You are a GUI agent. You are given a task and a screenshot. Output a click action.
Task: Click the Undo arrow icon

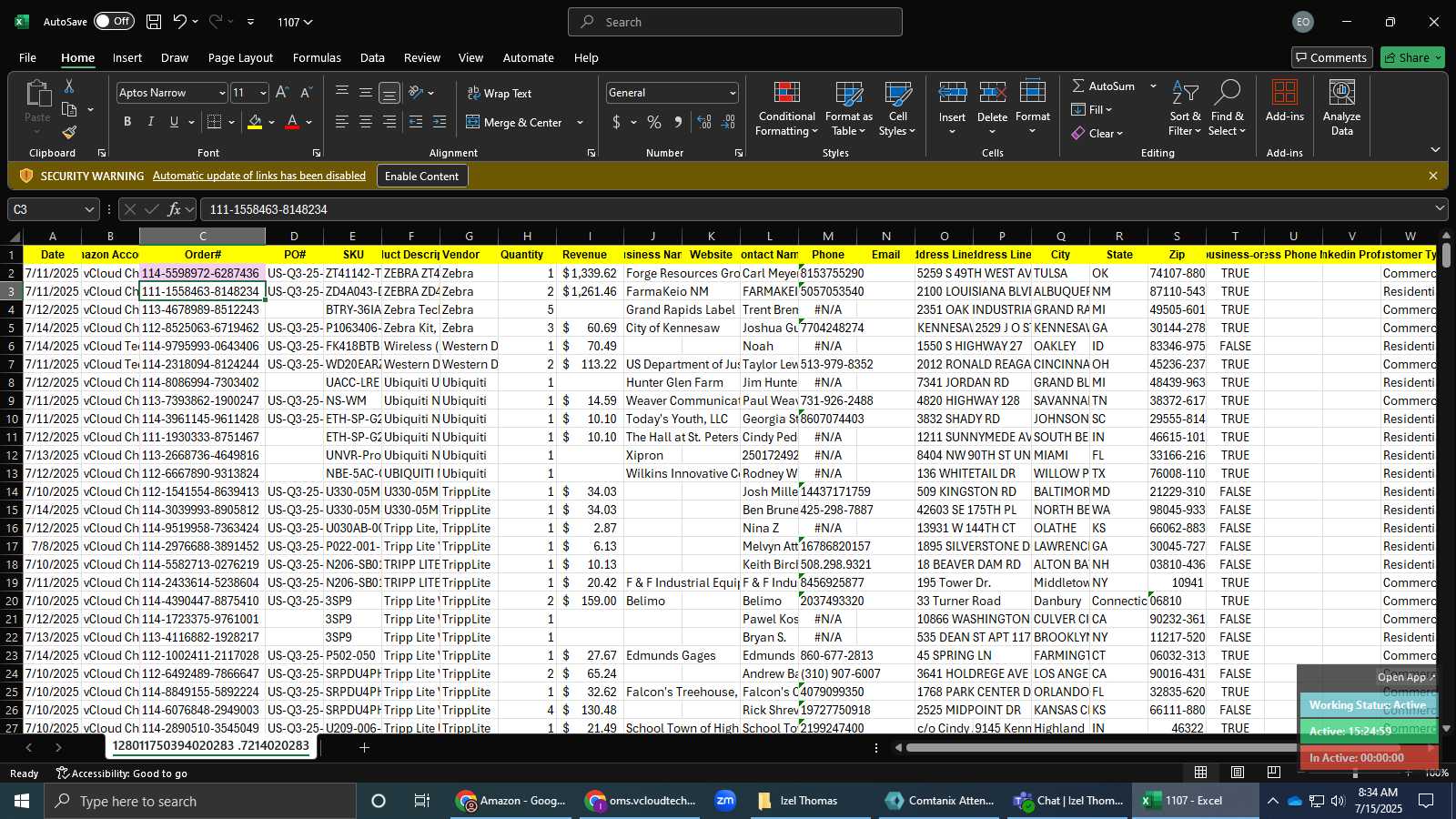pyautogui.click(x=180, y=22)
